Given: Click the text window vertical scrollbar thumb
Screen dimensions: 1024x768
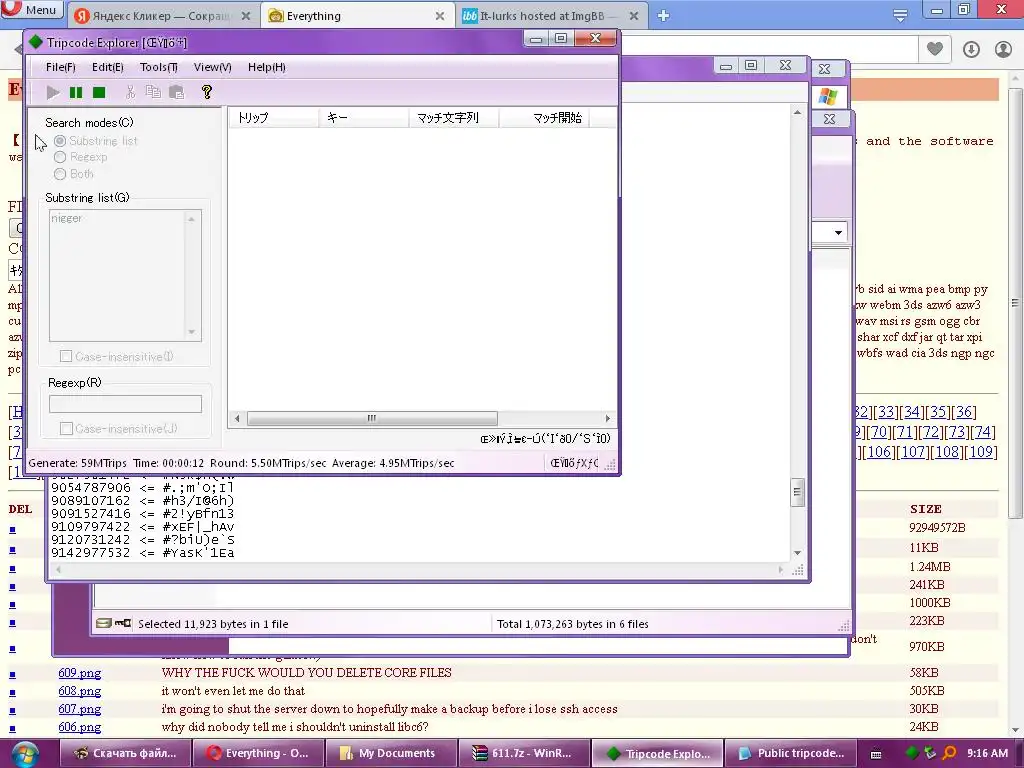Looking at the screenshot, I should 797,492.
